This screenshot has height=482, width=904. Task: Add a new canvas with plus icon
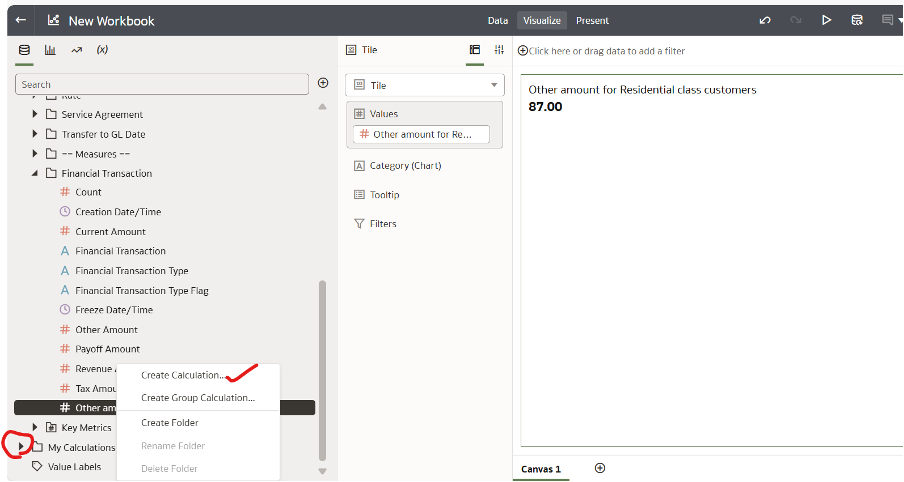pyautogui.click(x=600, y=468)
